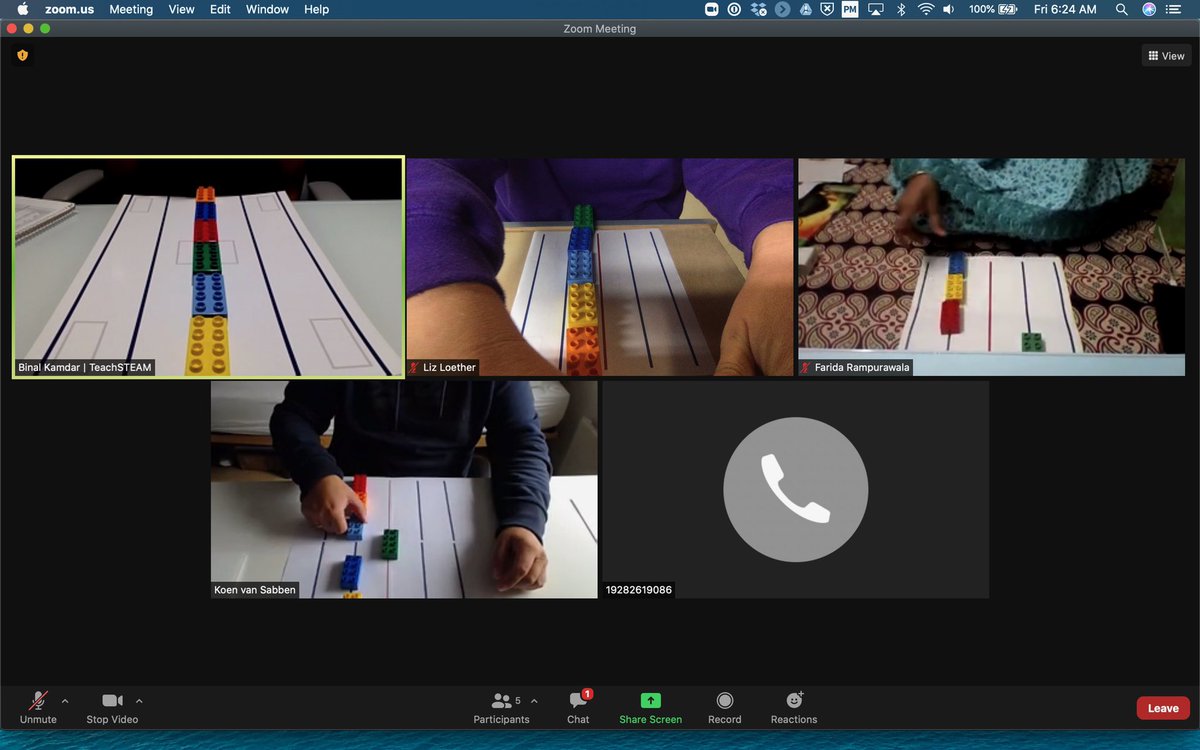
Task: Click the Google Drive menu bar icon
Action: (x=805, y=9)
